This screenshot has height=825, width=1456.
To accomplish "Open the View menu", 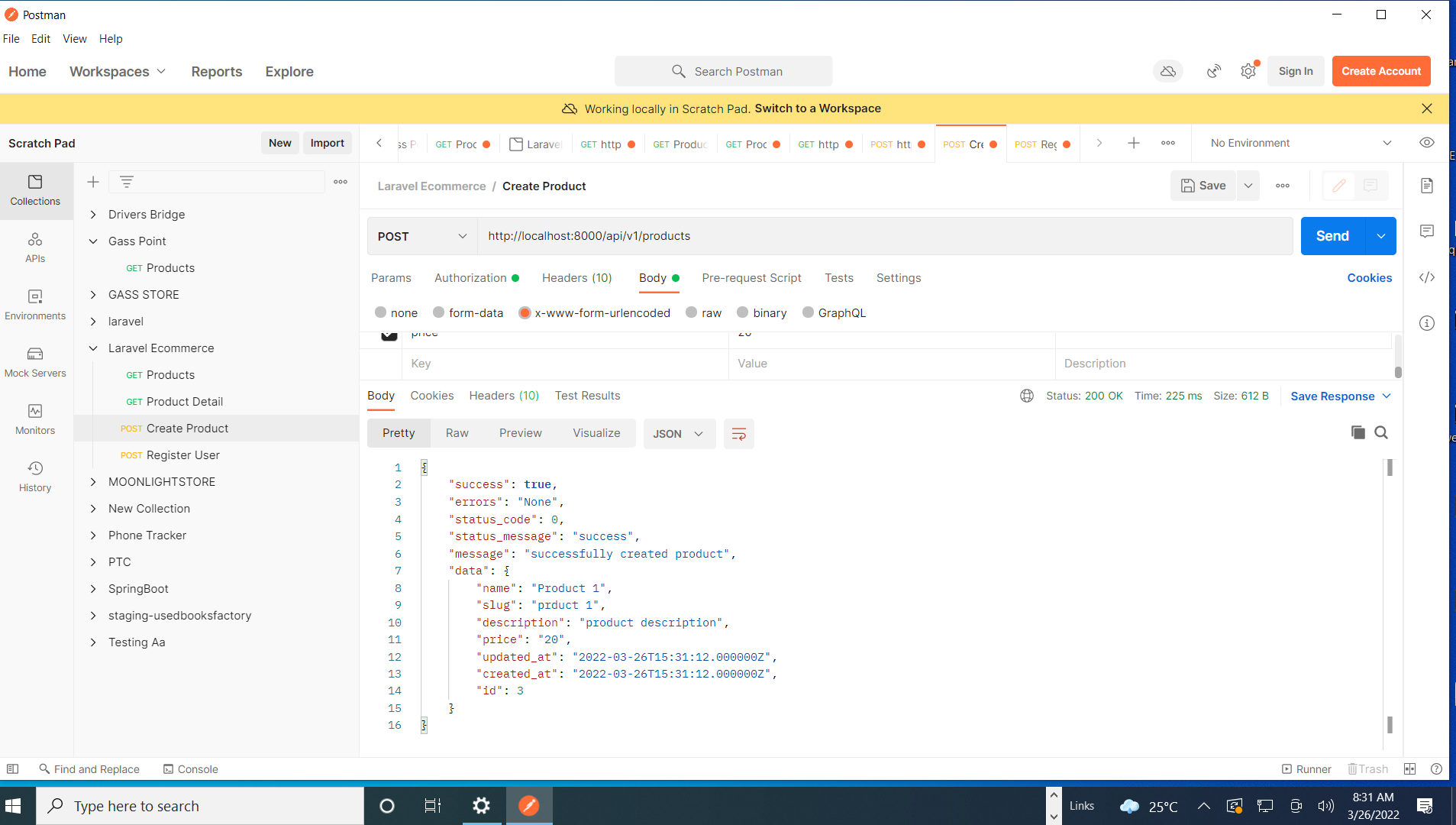I will click(x=75, y=39).
